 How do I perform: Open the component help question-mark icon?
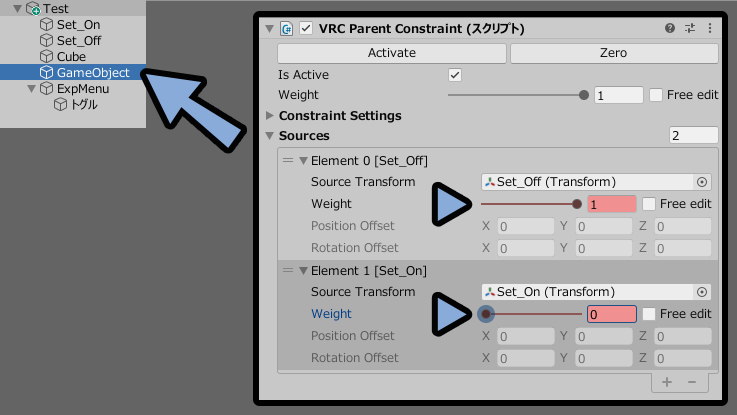(670, 28)
